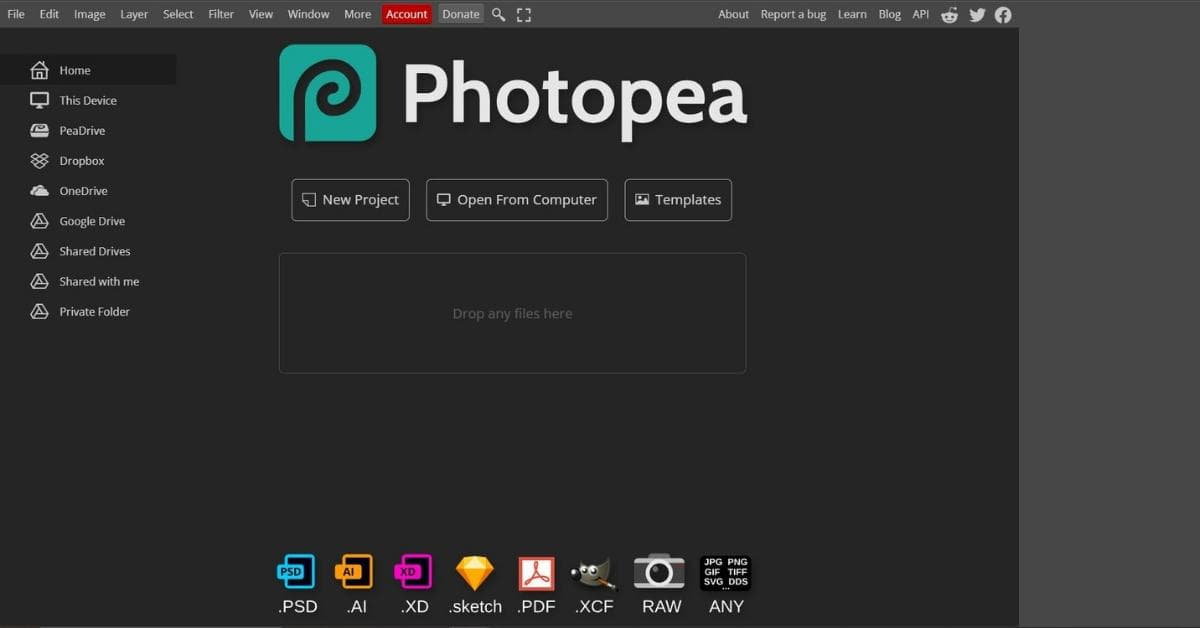Image resolution: width=1200 pixels, height=628 pixels.
Task: Click the Shared Drives icon
Action: pyautogui.click(x=39, y=251)
